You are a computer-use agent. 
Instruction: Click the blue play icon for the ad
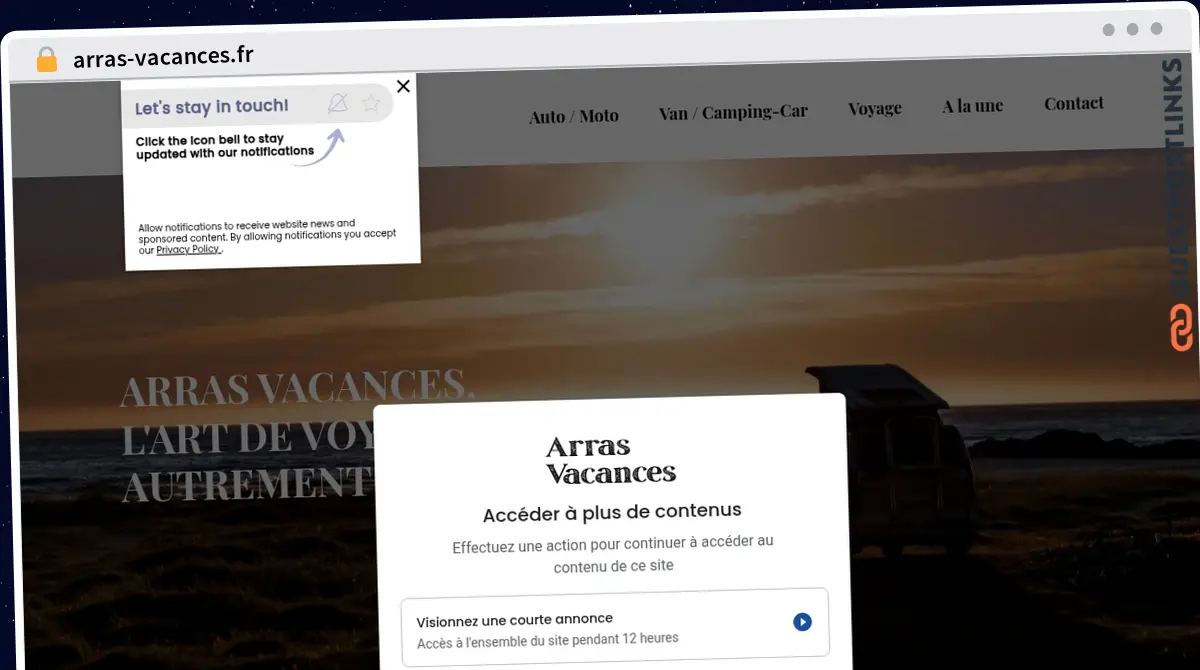coord(802,622)
